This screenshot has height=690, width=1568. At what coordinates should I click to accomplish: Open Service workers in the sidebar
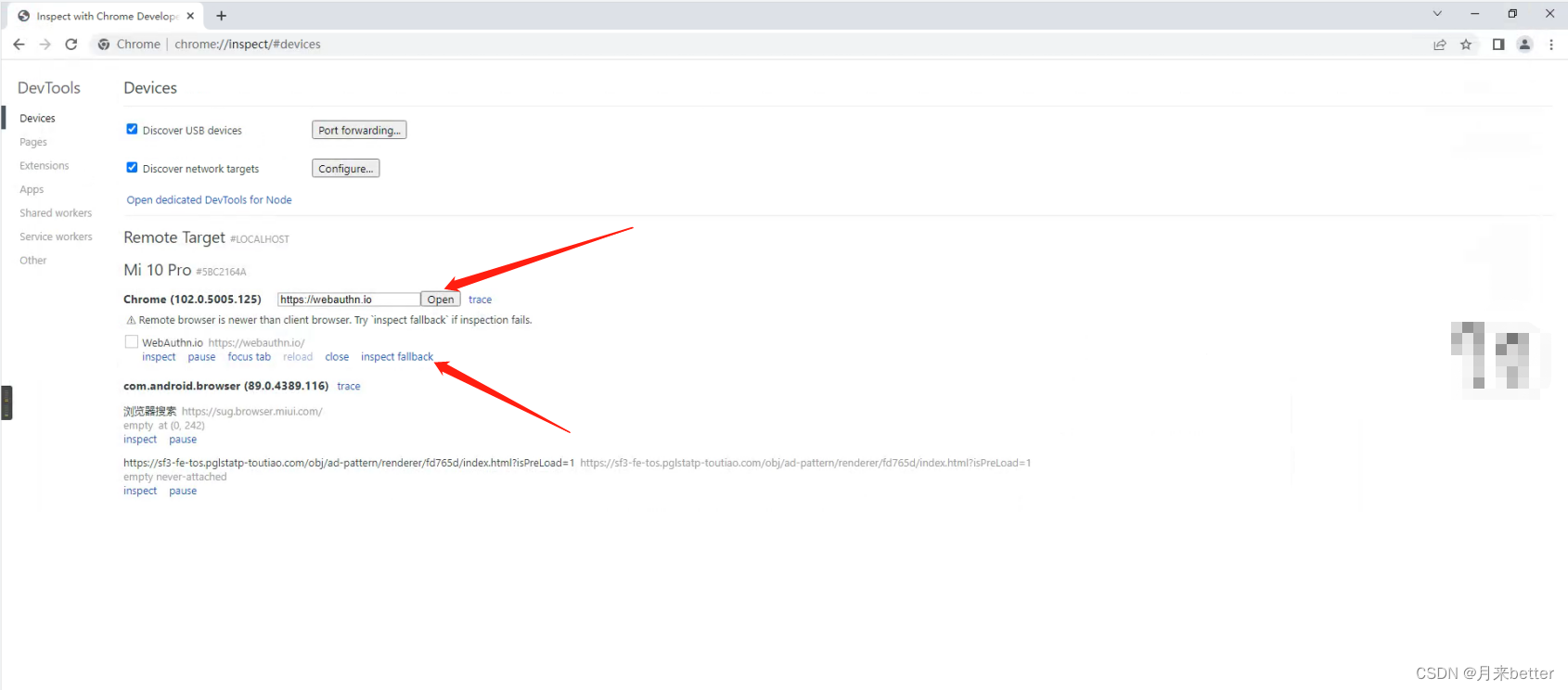point(56,236)
